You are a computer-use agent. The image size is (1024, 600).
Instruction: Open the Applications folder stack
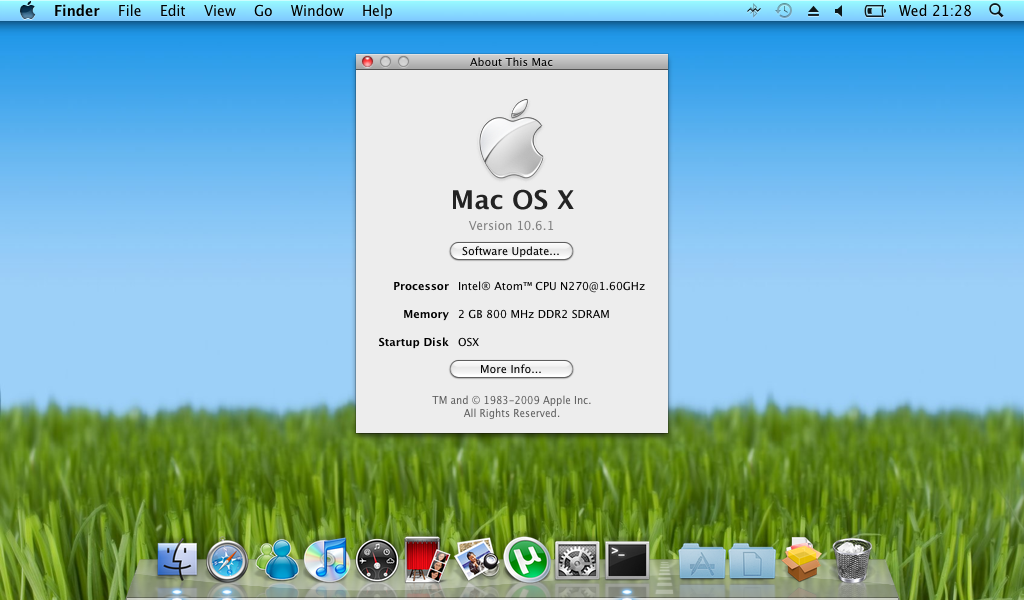[x=702, y=561]
